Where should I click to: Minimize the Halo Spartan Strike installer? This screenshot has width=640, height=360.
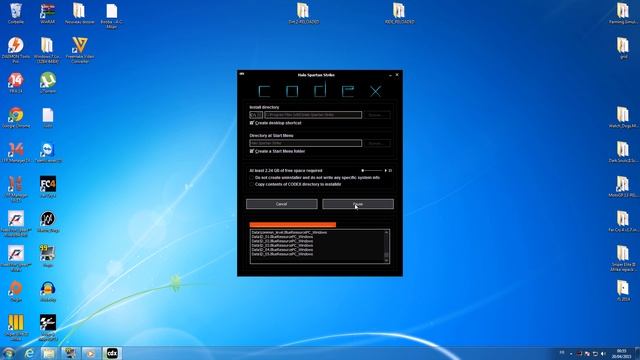pos(390,75)
